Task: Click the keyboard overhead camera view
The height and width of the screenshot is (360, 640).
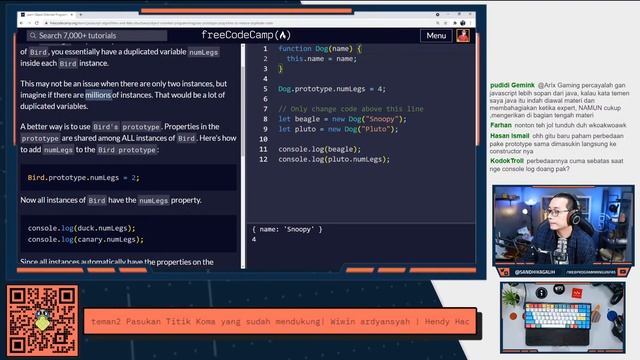Action: tap(563, 317)
